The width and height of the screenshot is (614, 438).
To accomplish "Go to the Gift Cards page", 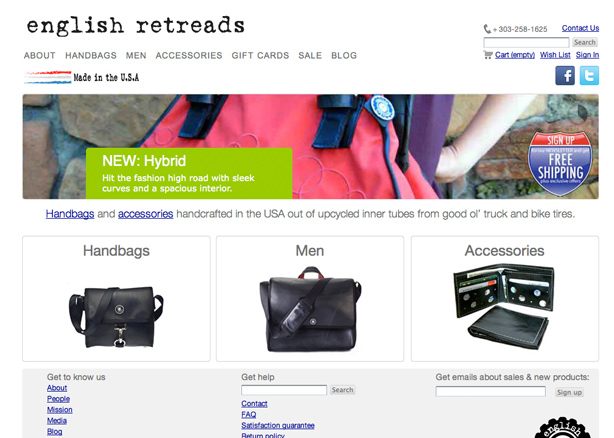I will [260, 56].
